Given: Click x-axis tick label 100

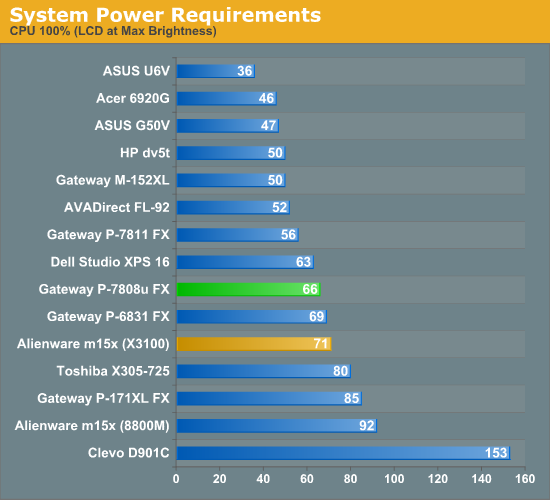Looking at the screenshot, I should (394, 479).
